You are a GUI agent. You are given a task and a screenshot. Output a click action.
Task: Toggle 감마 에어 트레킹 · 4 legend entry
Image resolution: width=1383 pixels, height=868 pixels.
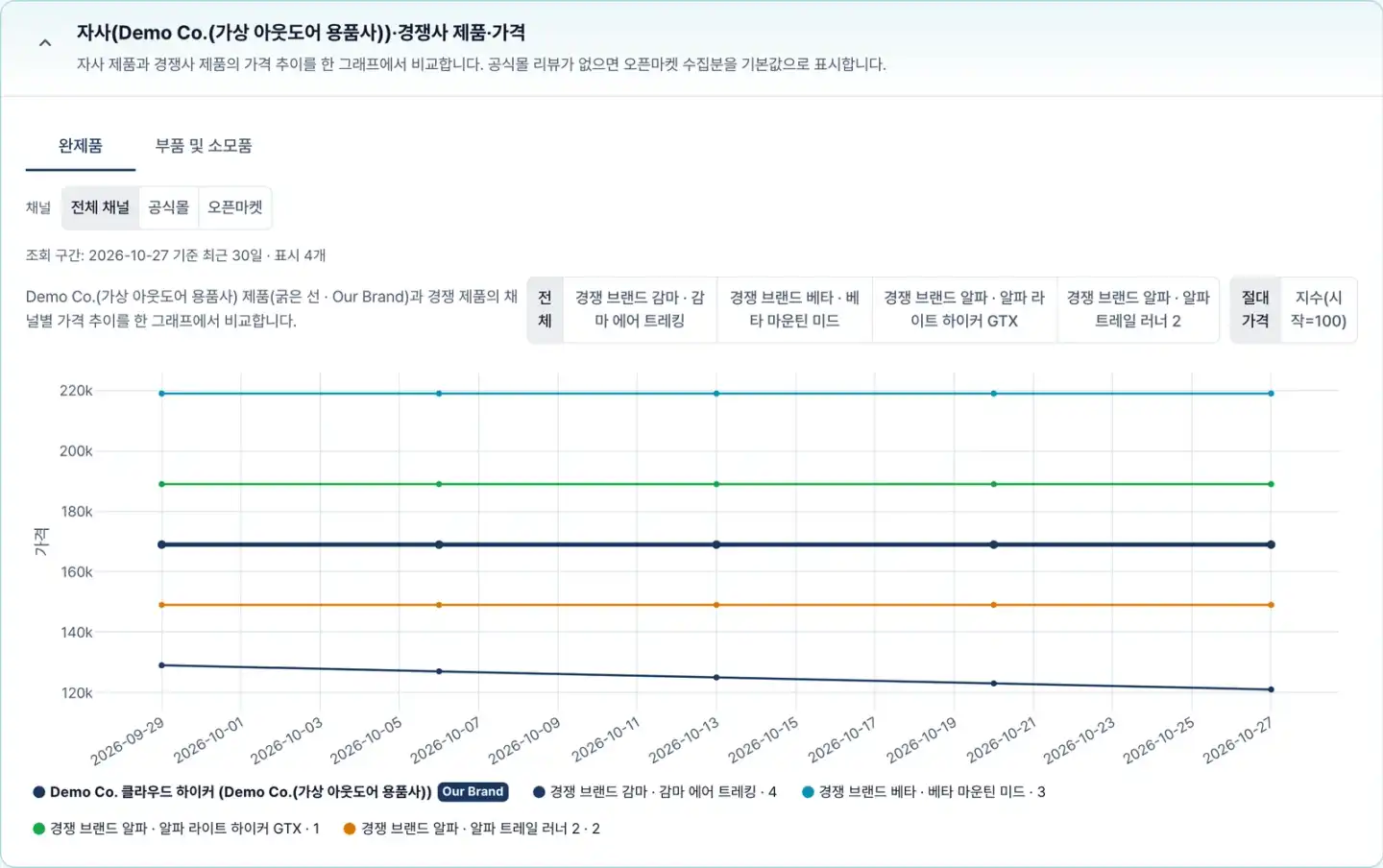pos(655,792)
